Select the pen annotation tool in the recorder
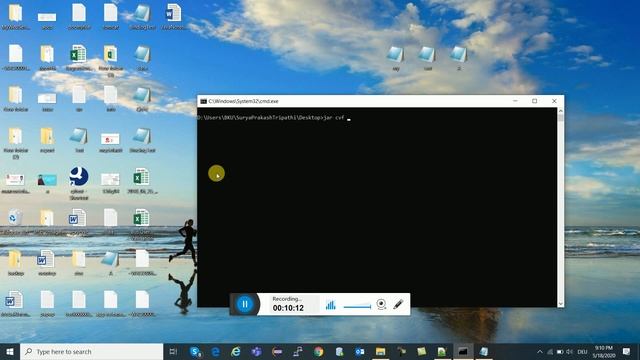640x360 pixels. click(398, 304)
